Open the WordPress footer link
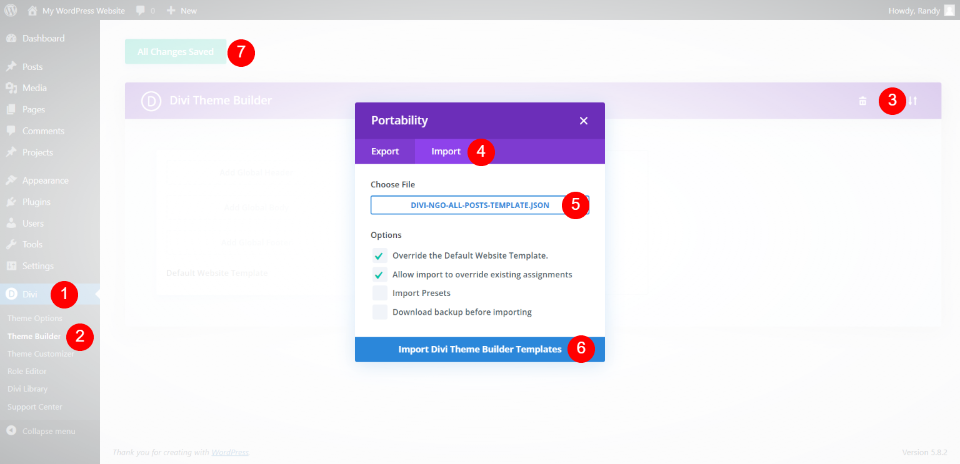 point(230,452)
